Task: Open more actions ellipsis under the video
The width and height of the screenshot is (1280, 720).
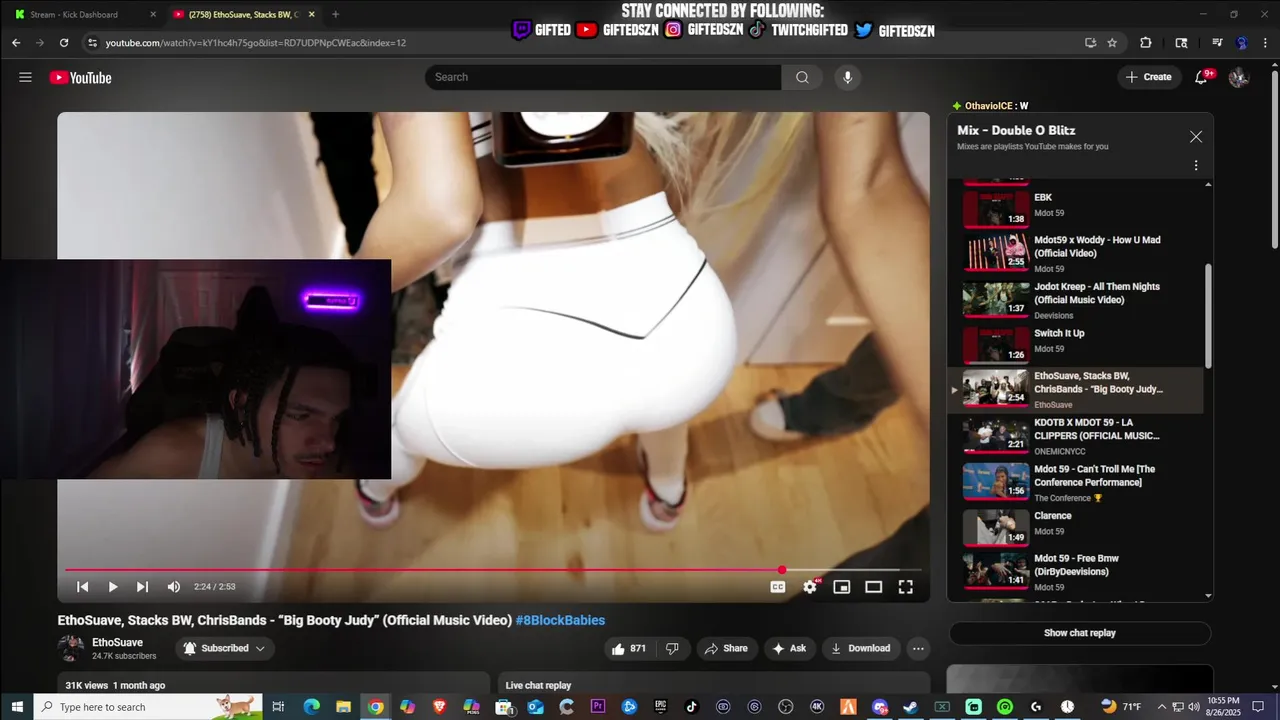Action: pos(919,648)
